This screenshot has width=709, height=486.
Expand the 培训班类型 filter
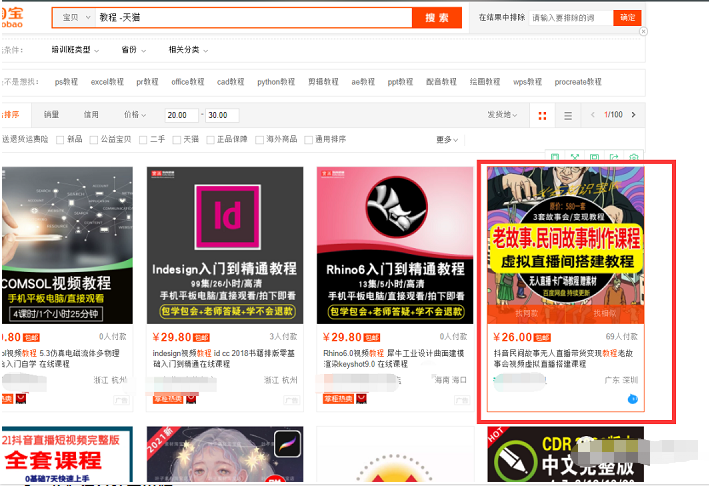[x=75, y=50]
